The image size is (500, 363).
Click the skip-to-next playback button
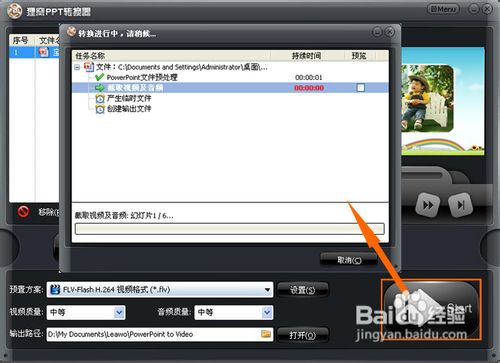pyautogui.click(x=460, y=205)
